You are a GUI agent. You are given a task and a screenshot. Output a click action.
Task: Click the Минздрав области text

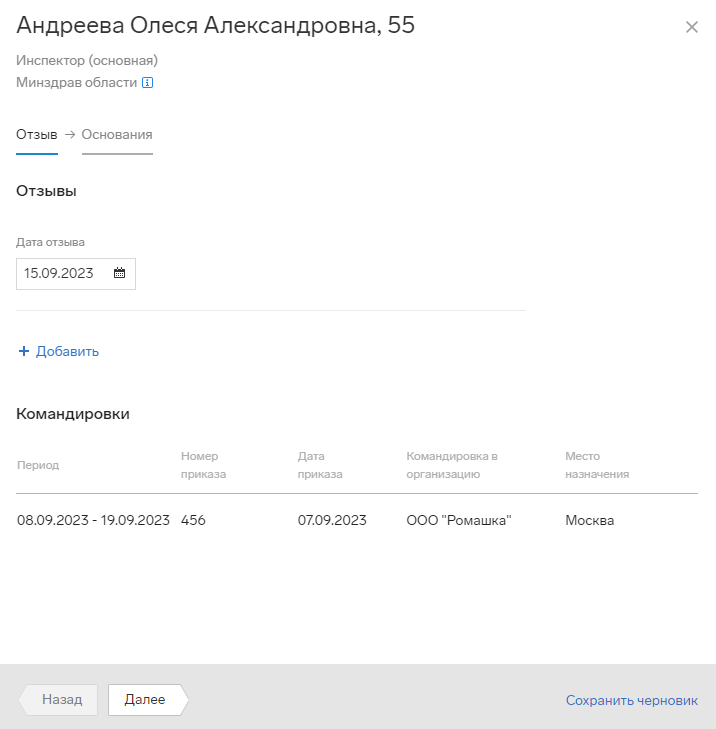coord(77,82)
